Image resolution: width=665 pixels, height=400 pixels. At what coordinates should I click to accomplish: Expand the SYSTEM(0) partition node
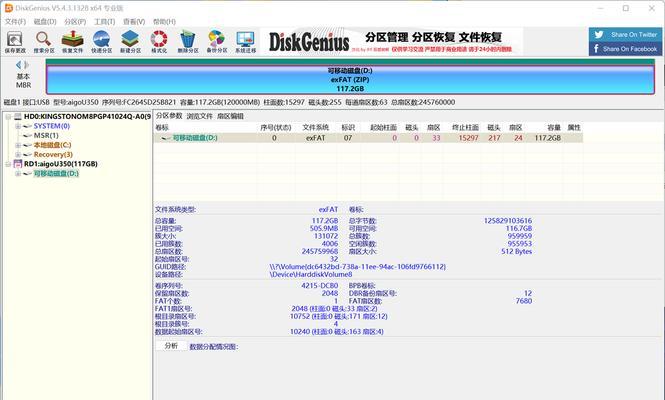[18, 126]
